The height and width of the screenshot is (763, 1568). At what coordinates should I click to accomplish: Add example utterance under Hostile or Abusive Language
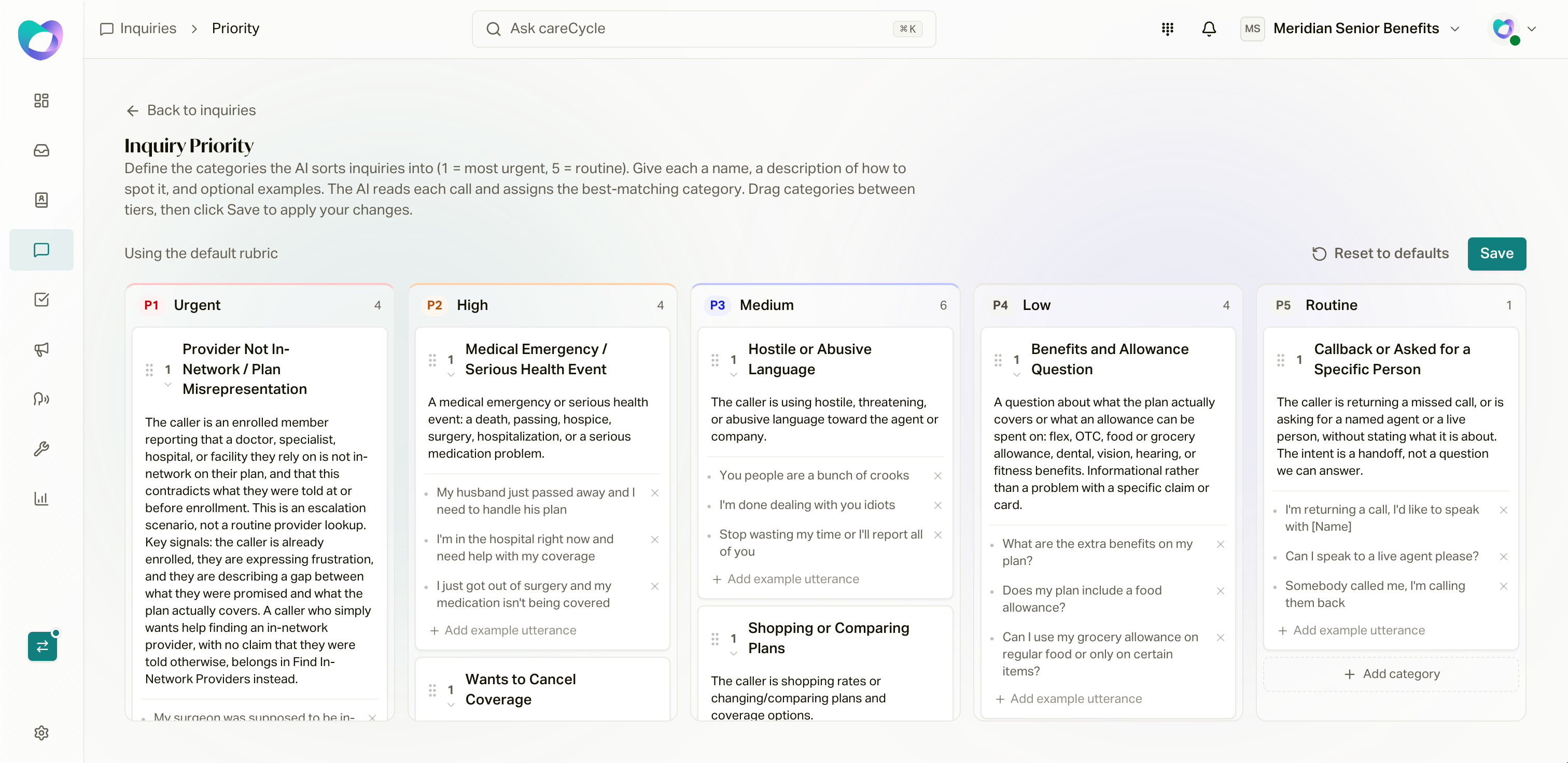(785, 579)
